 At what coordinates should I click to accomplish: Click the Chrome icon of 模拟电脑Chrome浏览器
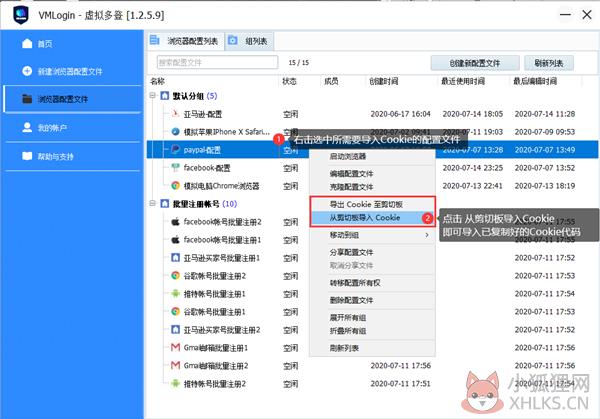[x=175, y=186]
